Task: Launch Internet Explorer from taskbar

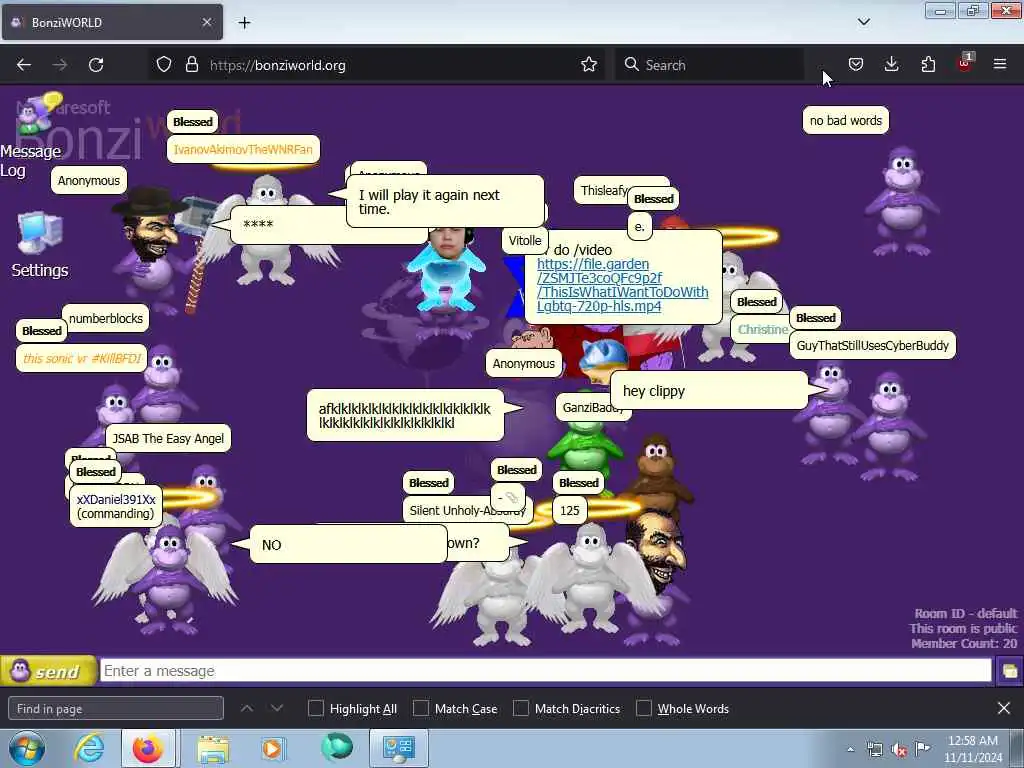Action: (x=89, y=749)
